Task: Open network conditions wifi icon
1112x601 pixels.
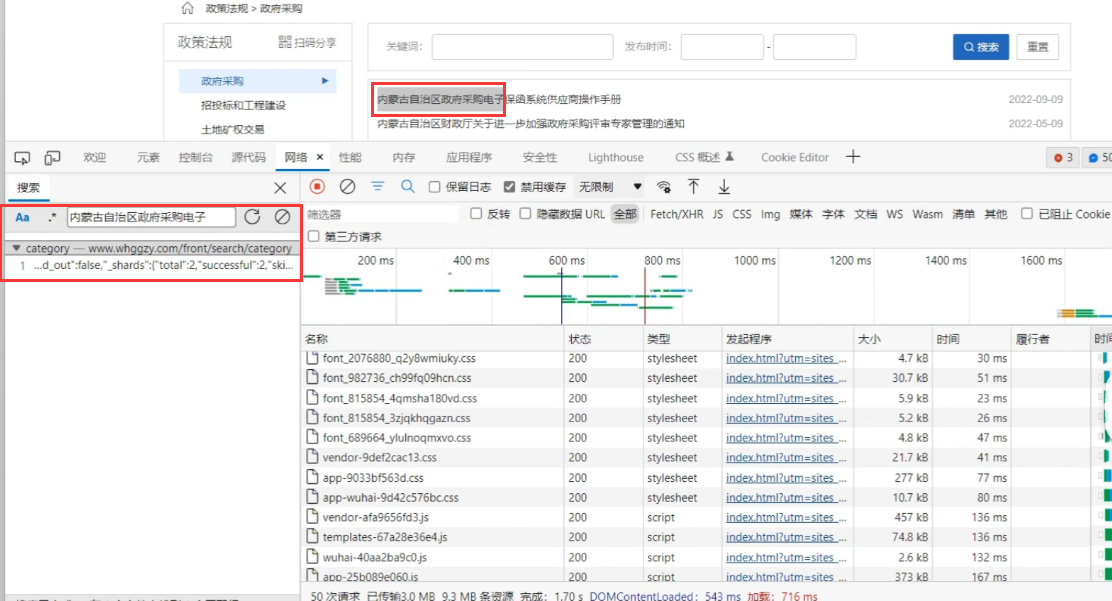Action: tap(663, 187)
